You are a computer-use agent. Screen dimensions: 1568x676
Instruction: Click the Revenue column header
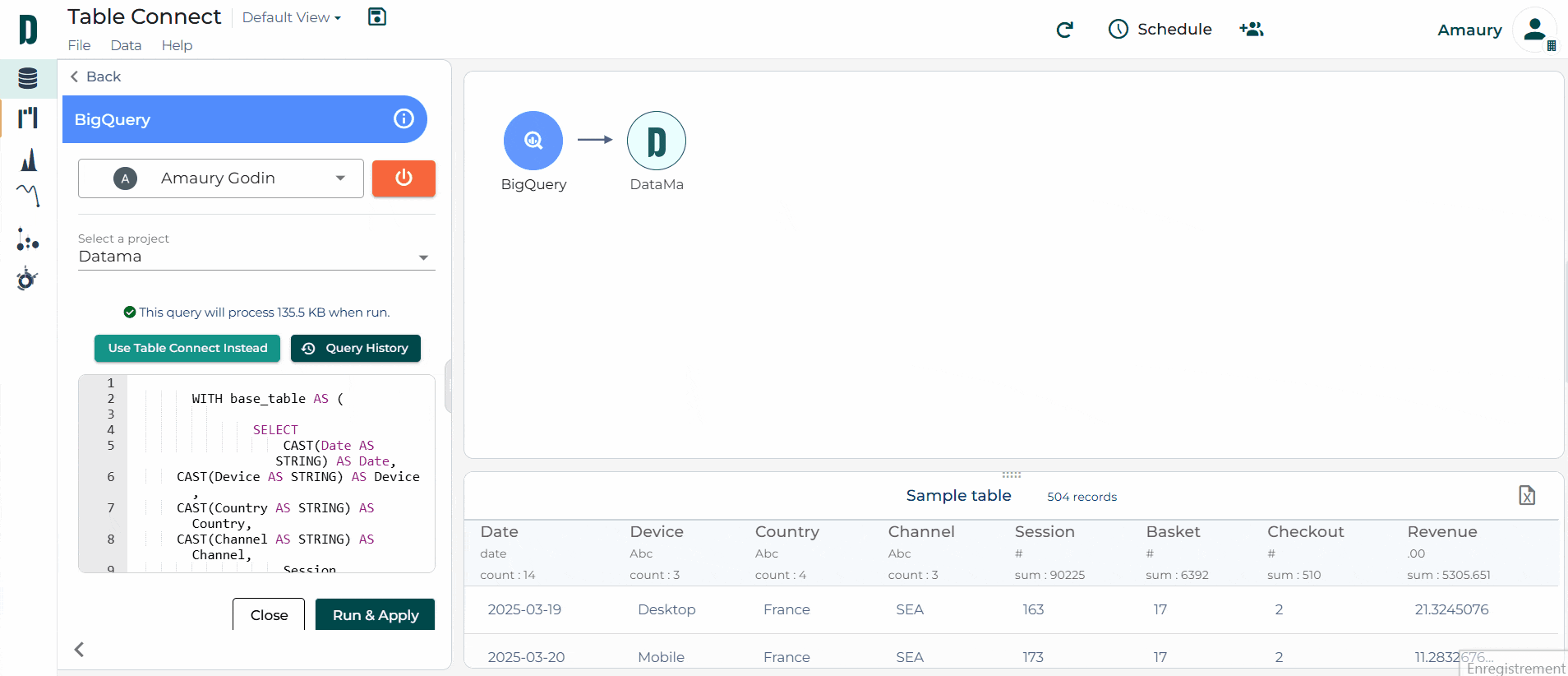tap(1442, 532)
